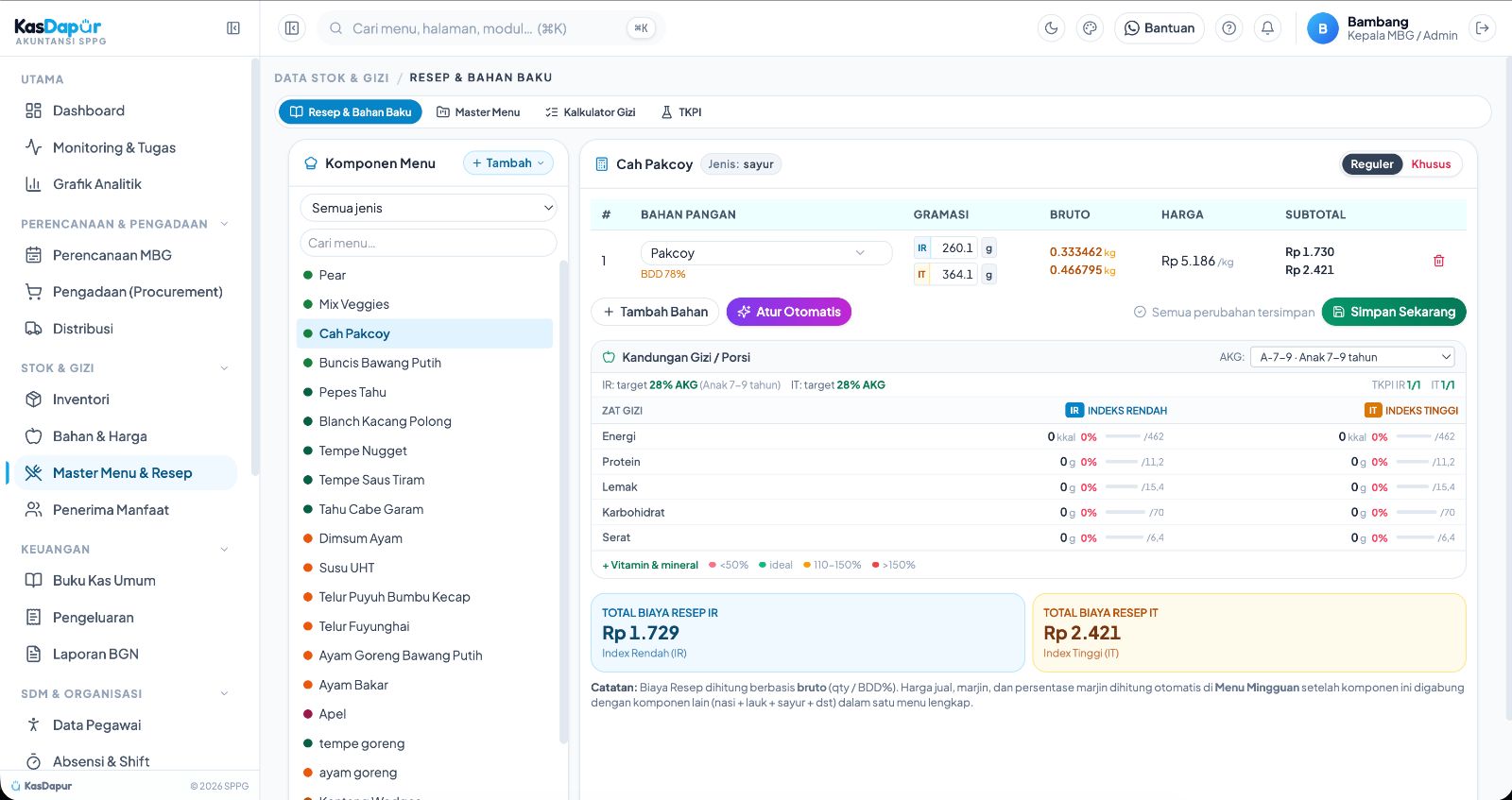Expand Vitamin & mineral details

tap(650, 565)
